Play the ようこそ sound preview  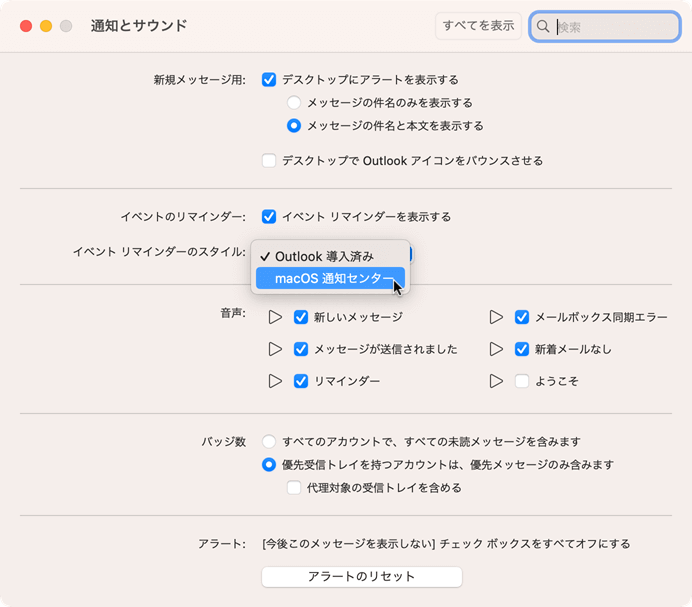coord(496,381)
